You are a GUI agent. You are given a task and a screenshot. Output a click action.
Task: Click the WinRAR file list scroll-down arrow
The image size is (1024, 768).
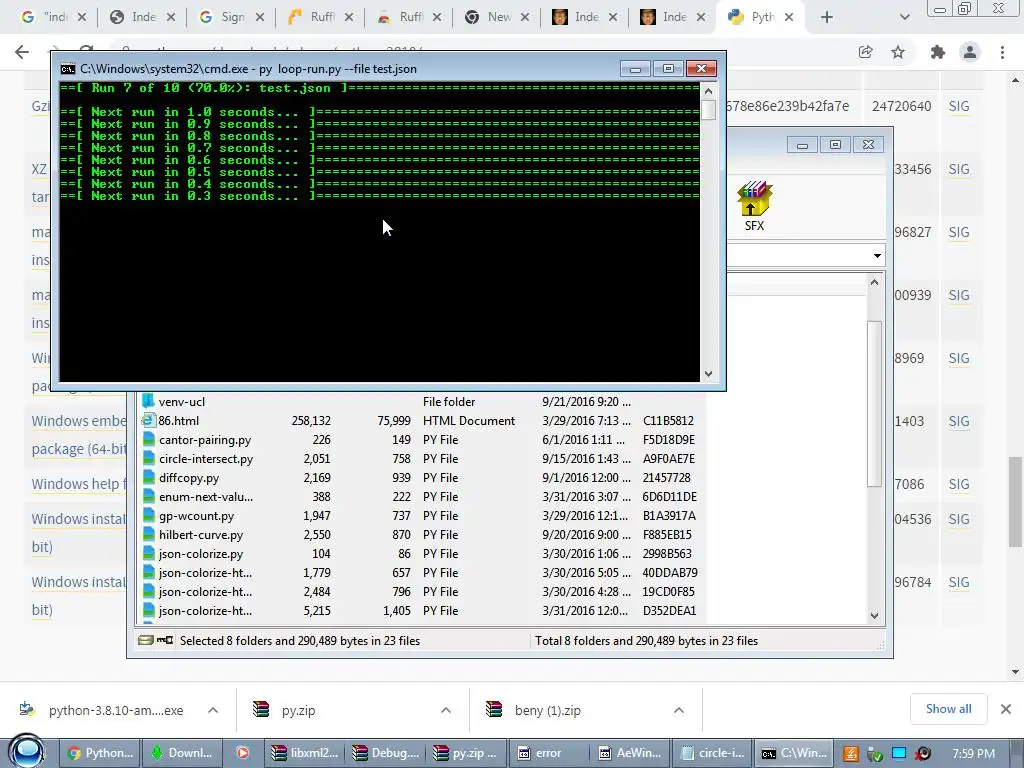(874, 616)
